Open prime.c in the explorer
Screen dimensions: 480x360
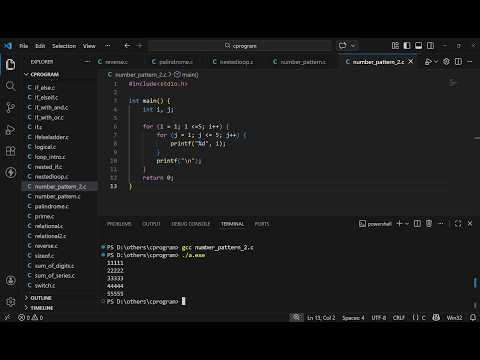(60, 216)
